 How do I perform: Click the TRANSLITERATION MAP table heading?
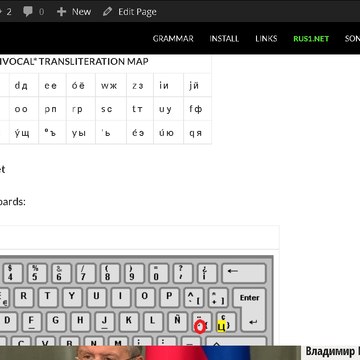(x=74, y=61)
